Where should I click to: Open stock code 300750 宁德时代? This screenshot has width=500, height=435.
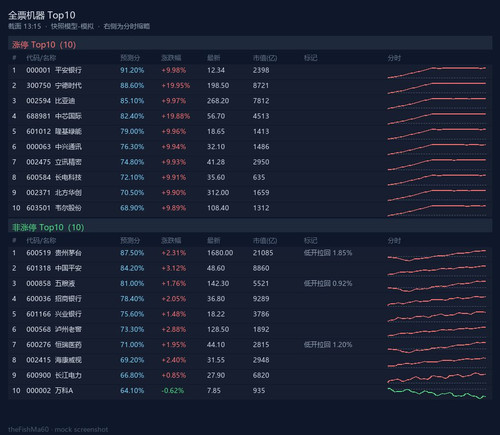54,85
